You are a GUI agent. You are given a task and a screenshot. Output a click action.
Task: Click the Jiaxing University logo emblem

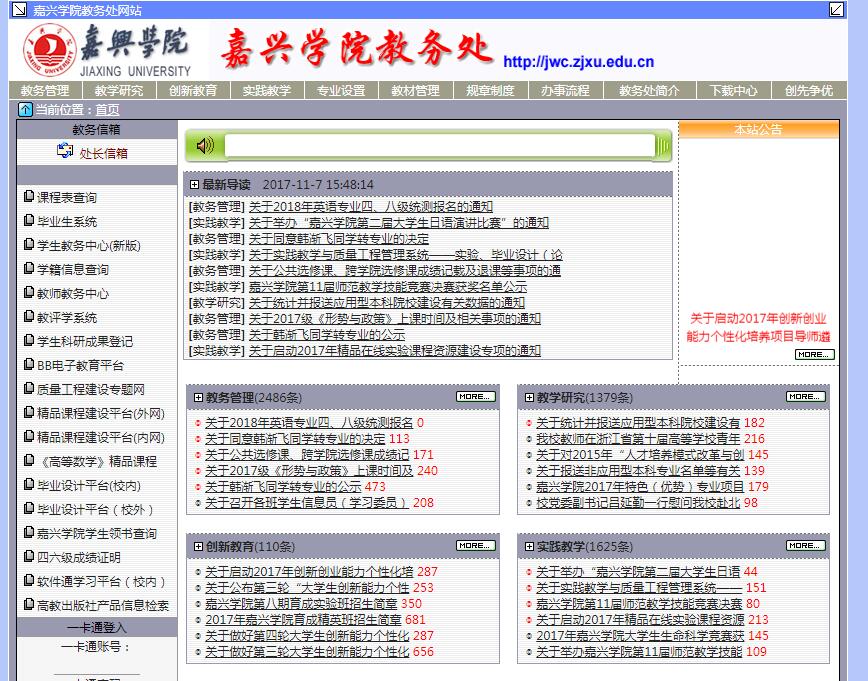pos(49,50)
